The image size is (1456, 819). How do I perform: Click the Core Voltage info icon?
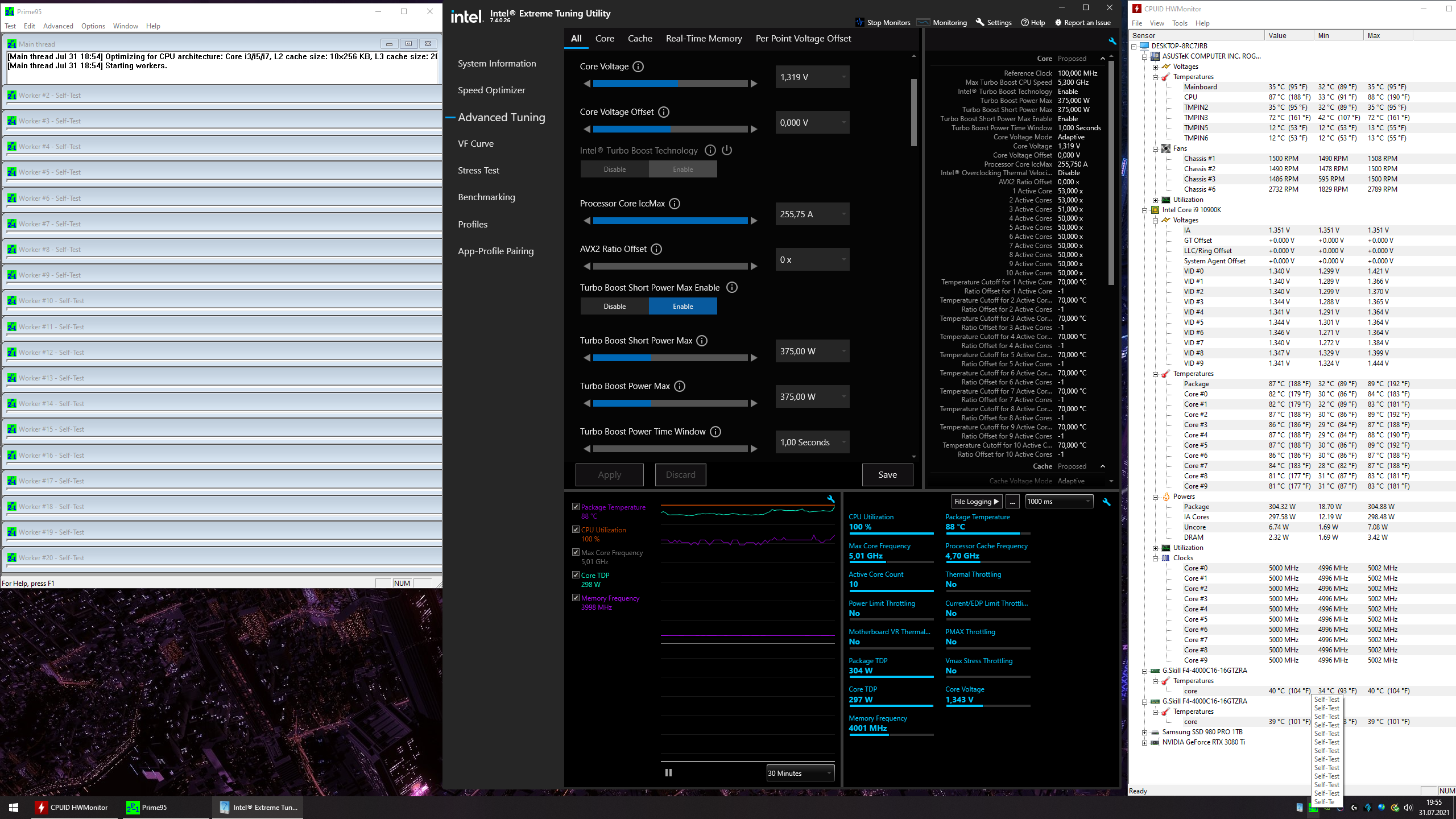coord(638,67)
